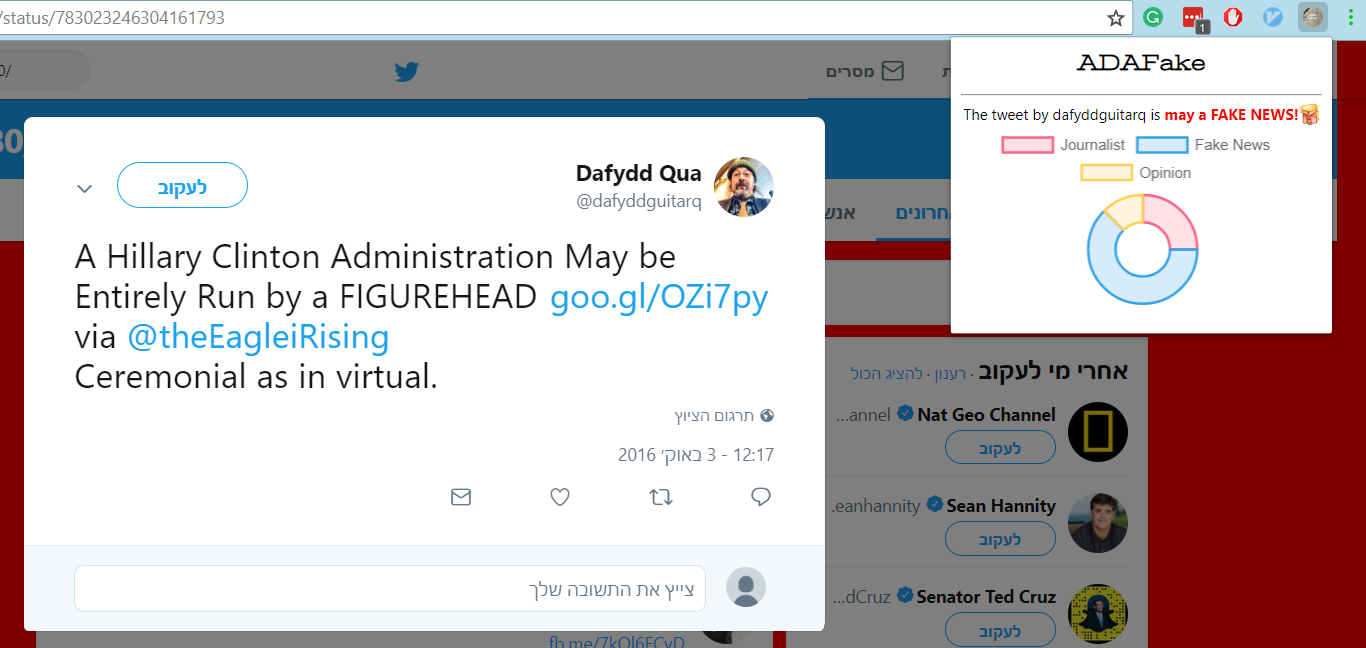Open the blue circular extension icon

click(1272, 17)
